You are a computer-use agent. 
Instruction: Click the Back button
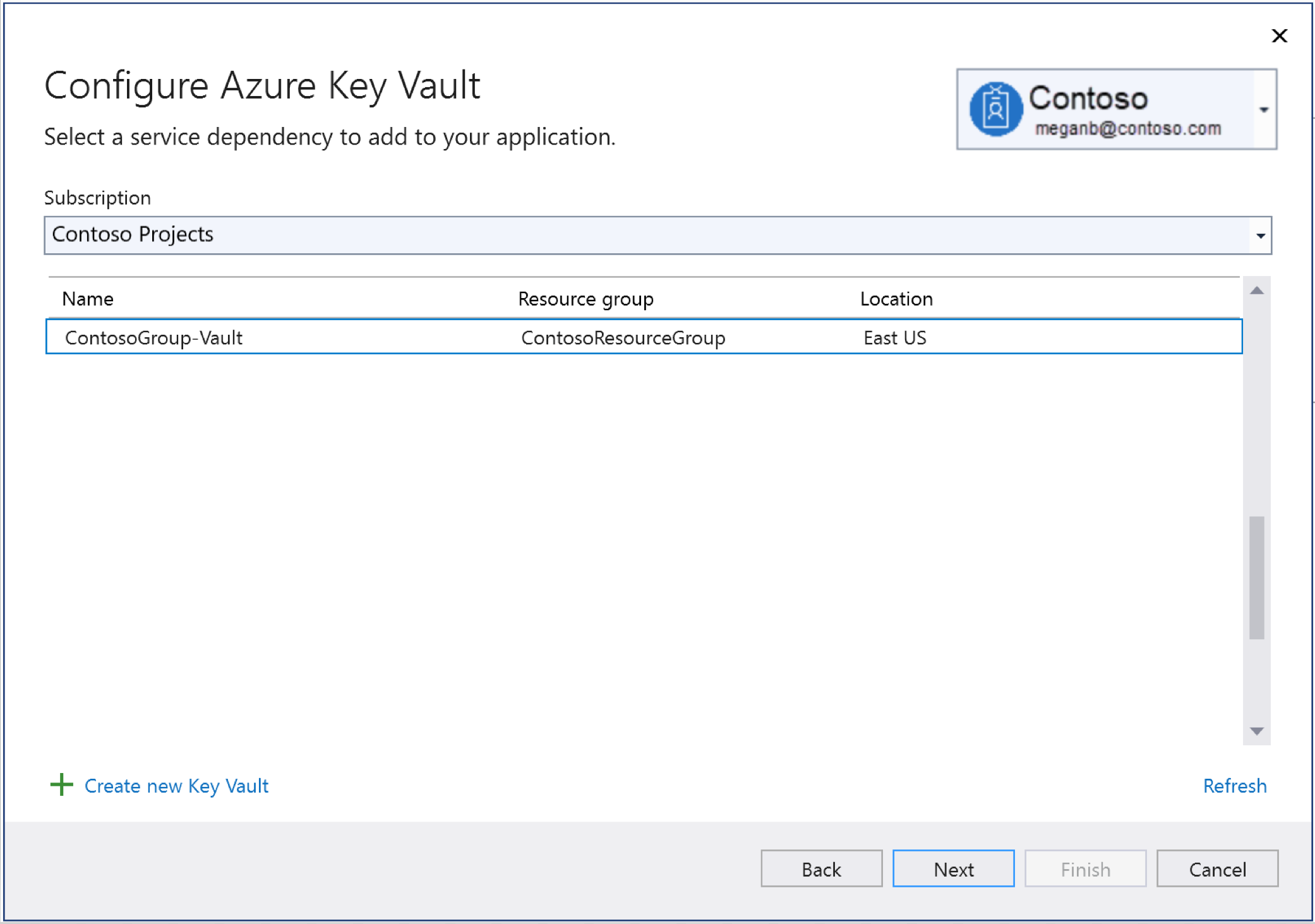point(820,870)
